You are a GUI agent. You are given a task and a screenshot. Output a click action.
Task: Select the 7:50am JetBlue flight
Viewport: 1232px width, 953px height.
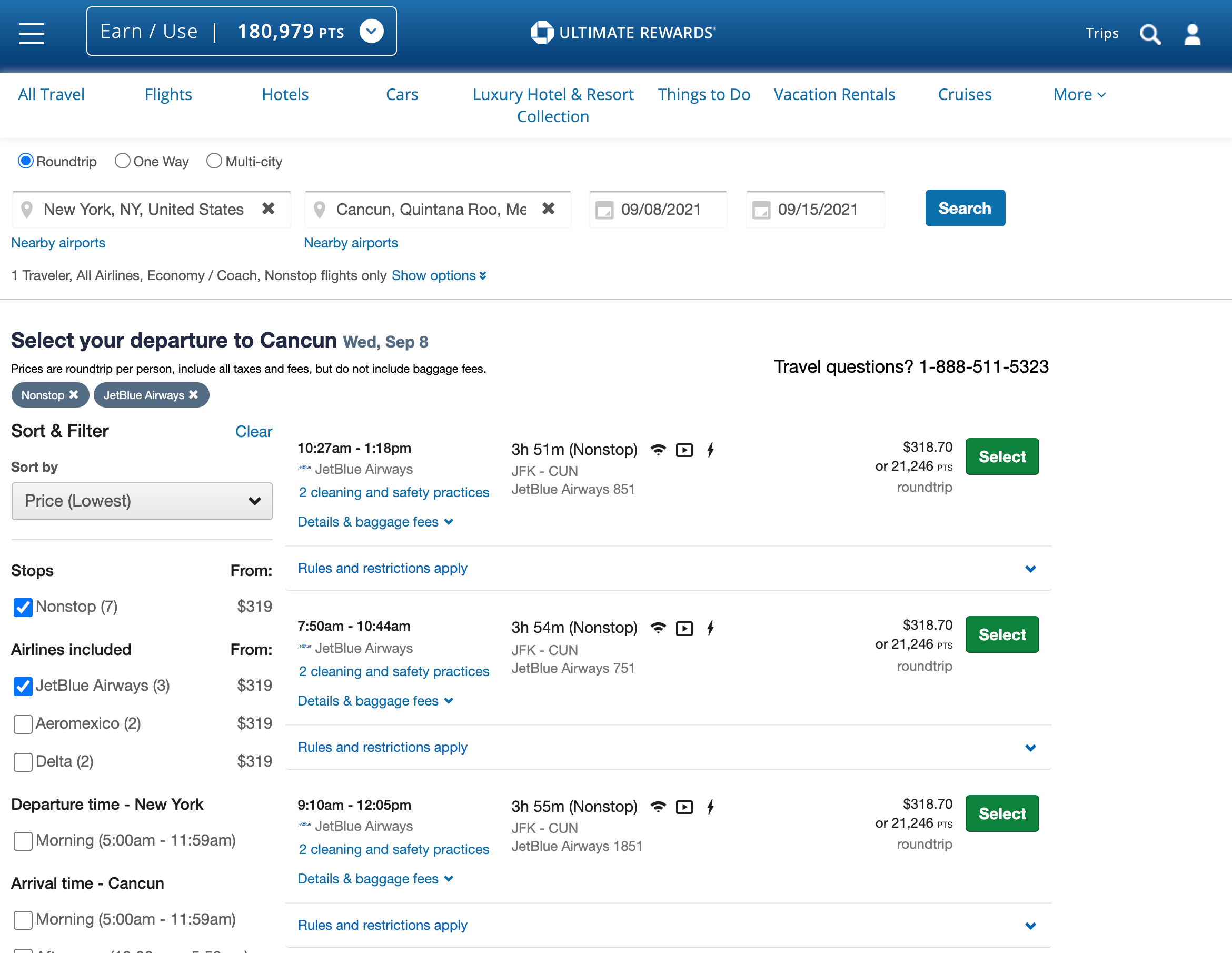tap(1002, 634)
